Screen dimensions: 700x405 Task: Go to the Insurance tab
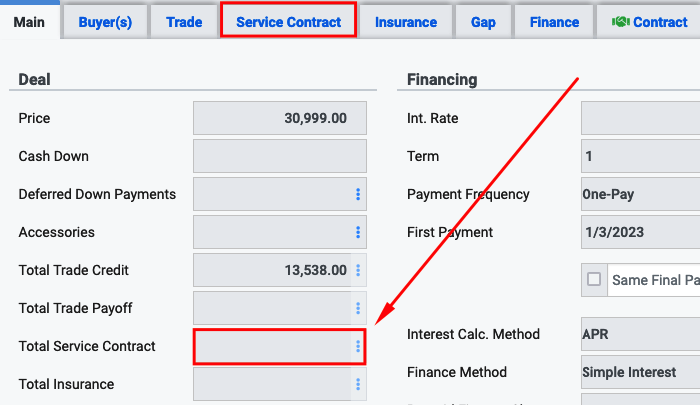coord(406,22)
